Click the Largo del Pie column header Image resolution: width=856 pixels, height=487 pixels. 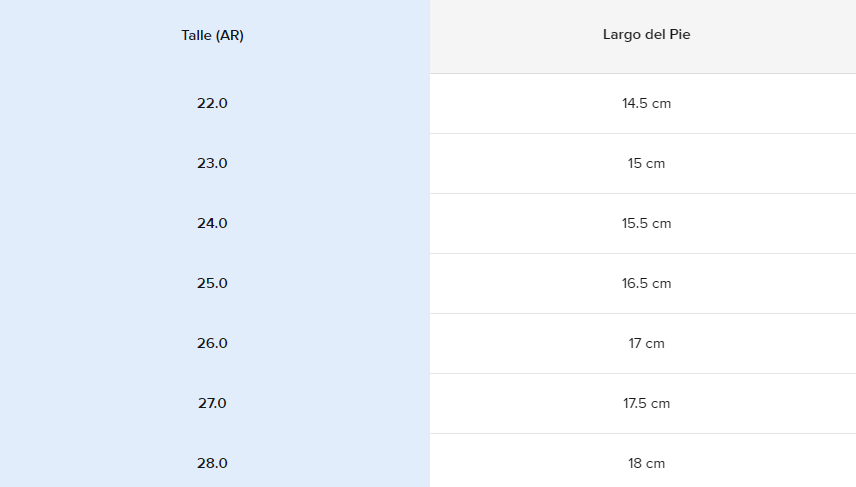pos(646,35)
